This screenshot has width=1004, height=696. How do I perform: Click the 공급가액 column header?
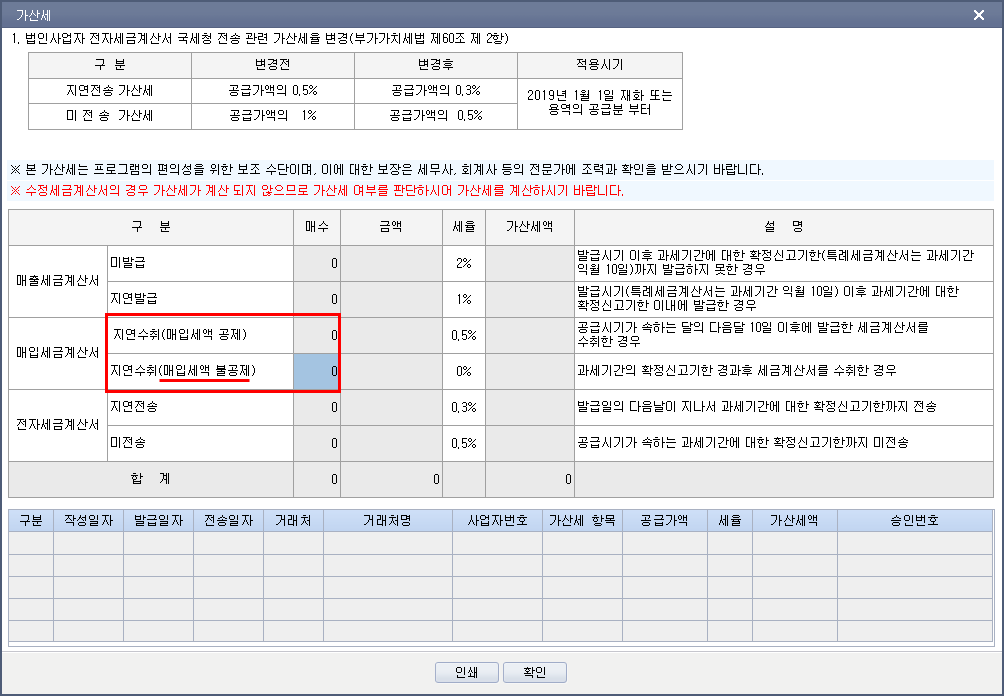tap(665, 521)
